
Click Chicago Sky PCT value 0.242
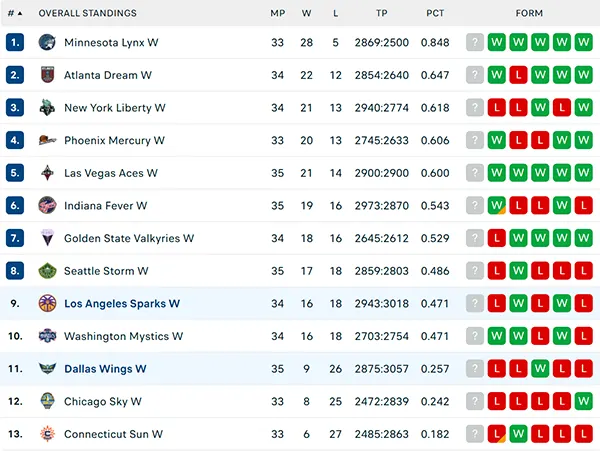point(435,401)
